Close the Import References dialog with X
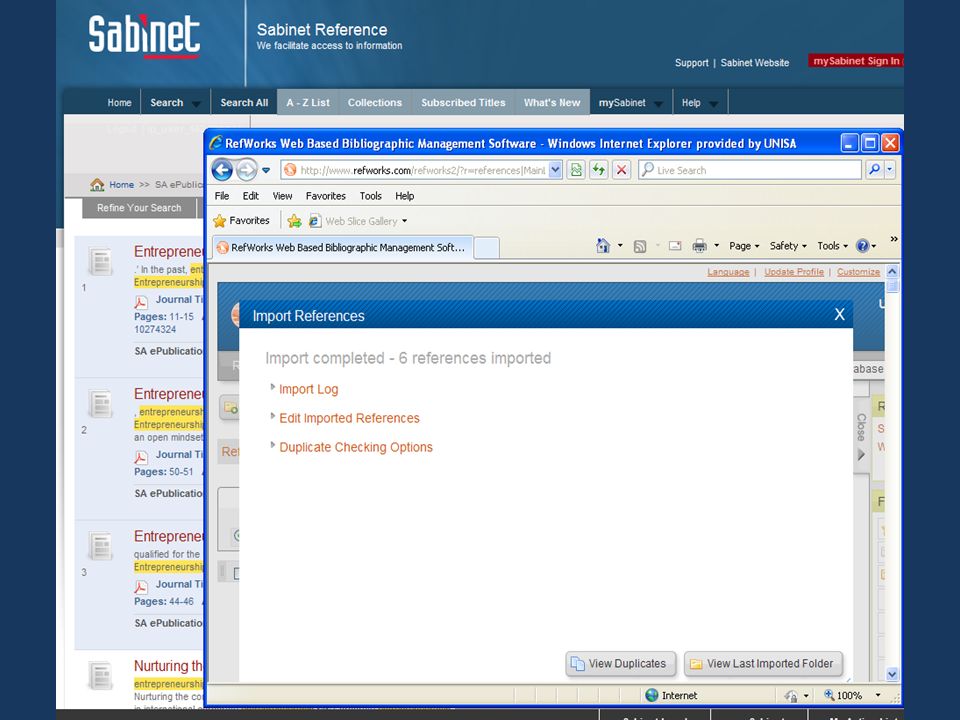The width and height of the screenshot is (960, 720). point(839,315)
